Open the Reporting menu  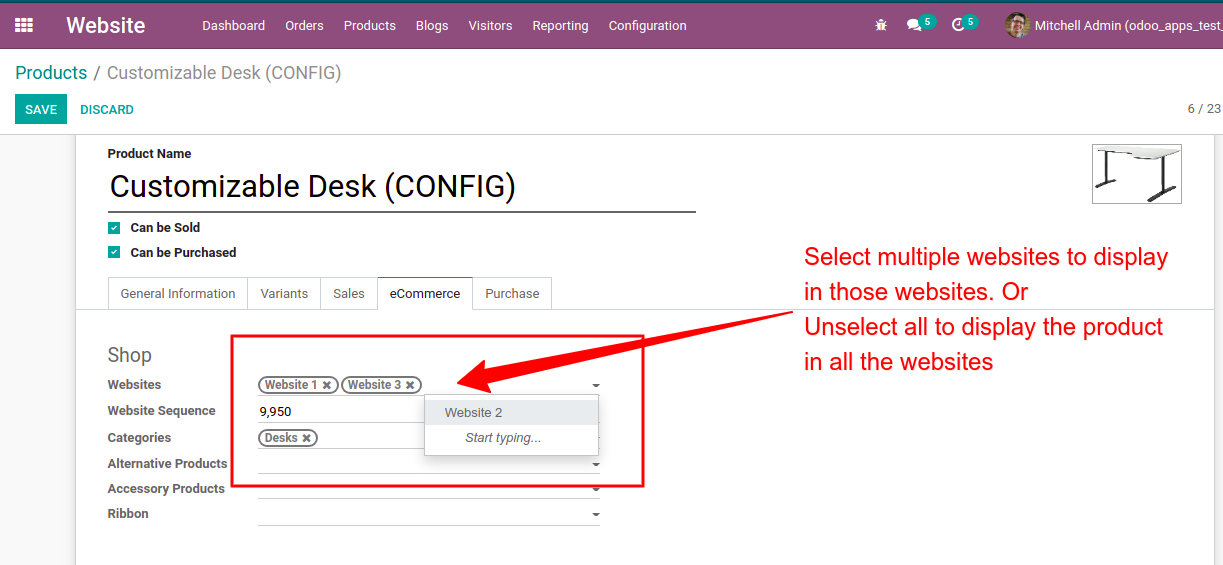(560, 25)
